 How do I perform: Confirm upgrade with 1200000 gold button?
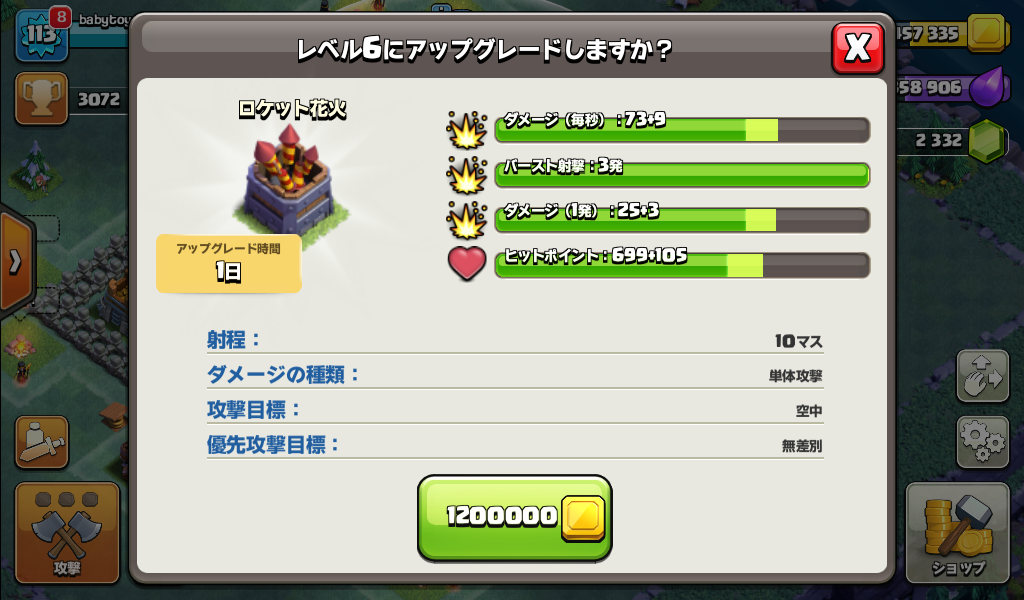[515, 517]
